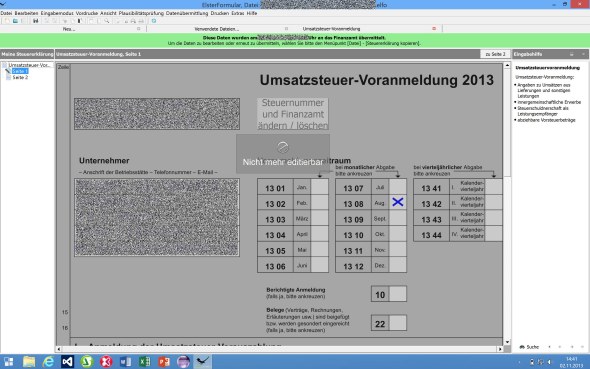Open the Datenübermittlung menu
This screenshot has height=369, width=590.
(x=187, y=13)
